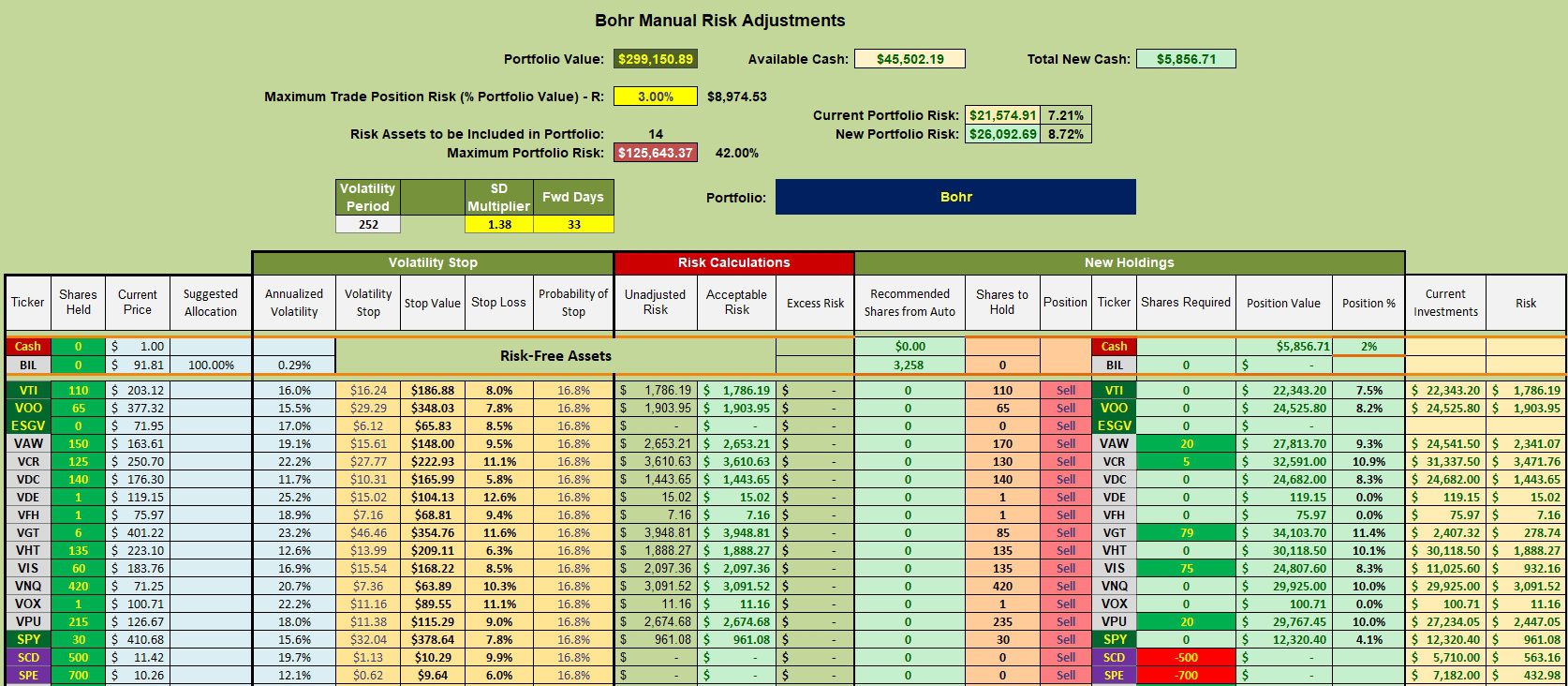Select the VCR stop value $222.93
This screenshot has width=1568, height=686.
433,462
